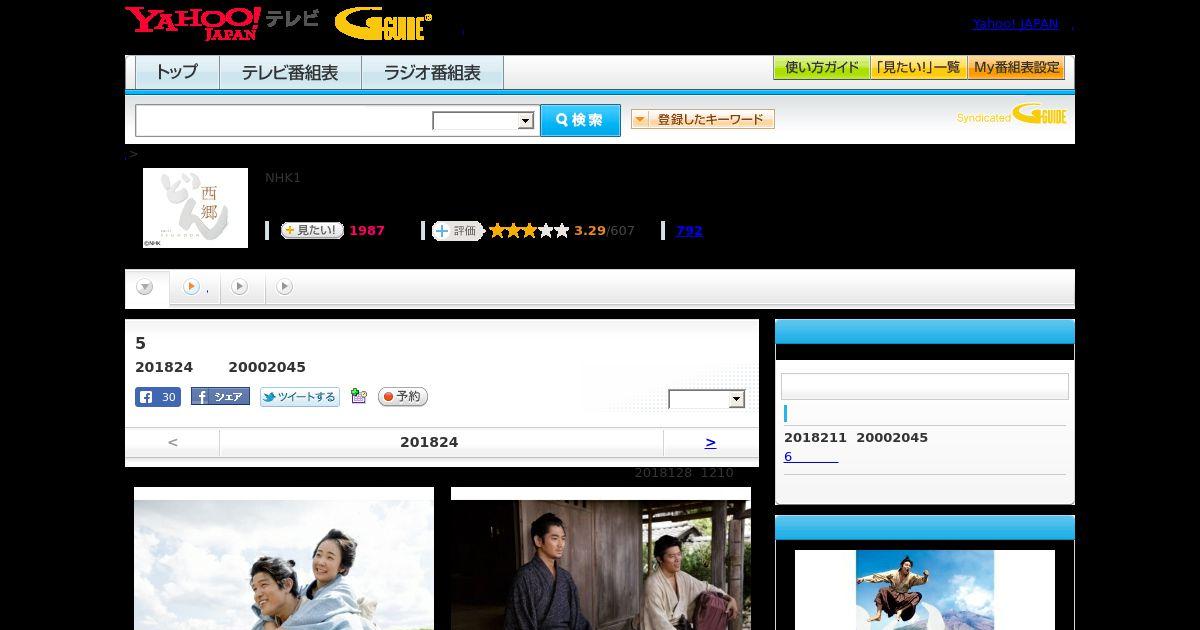
Task: Click the ツイートする Twitter button
Action: click(300, 397)
